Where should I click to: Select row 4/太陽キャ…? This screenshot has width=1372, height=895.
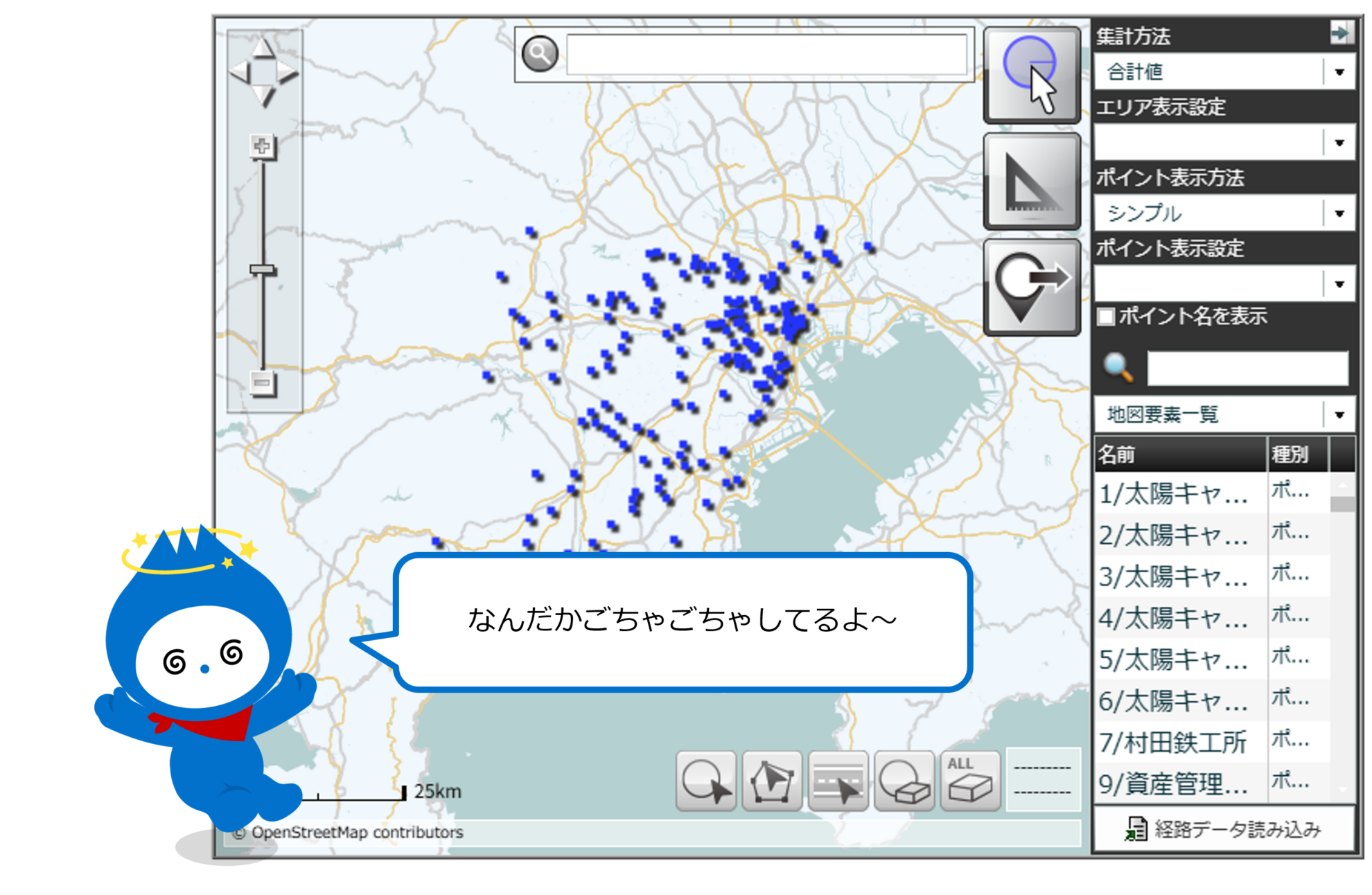[x=1212, y=617]
